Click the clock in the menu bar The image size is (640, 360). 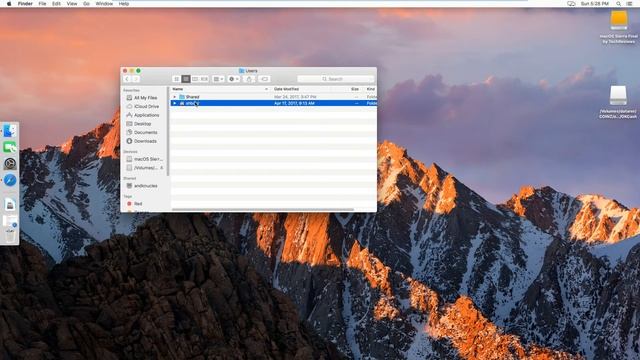(595, 3)
